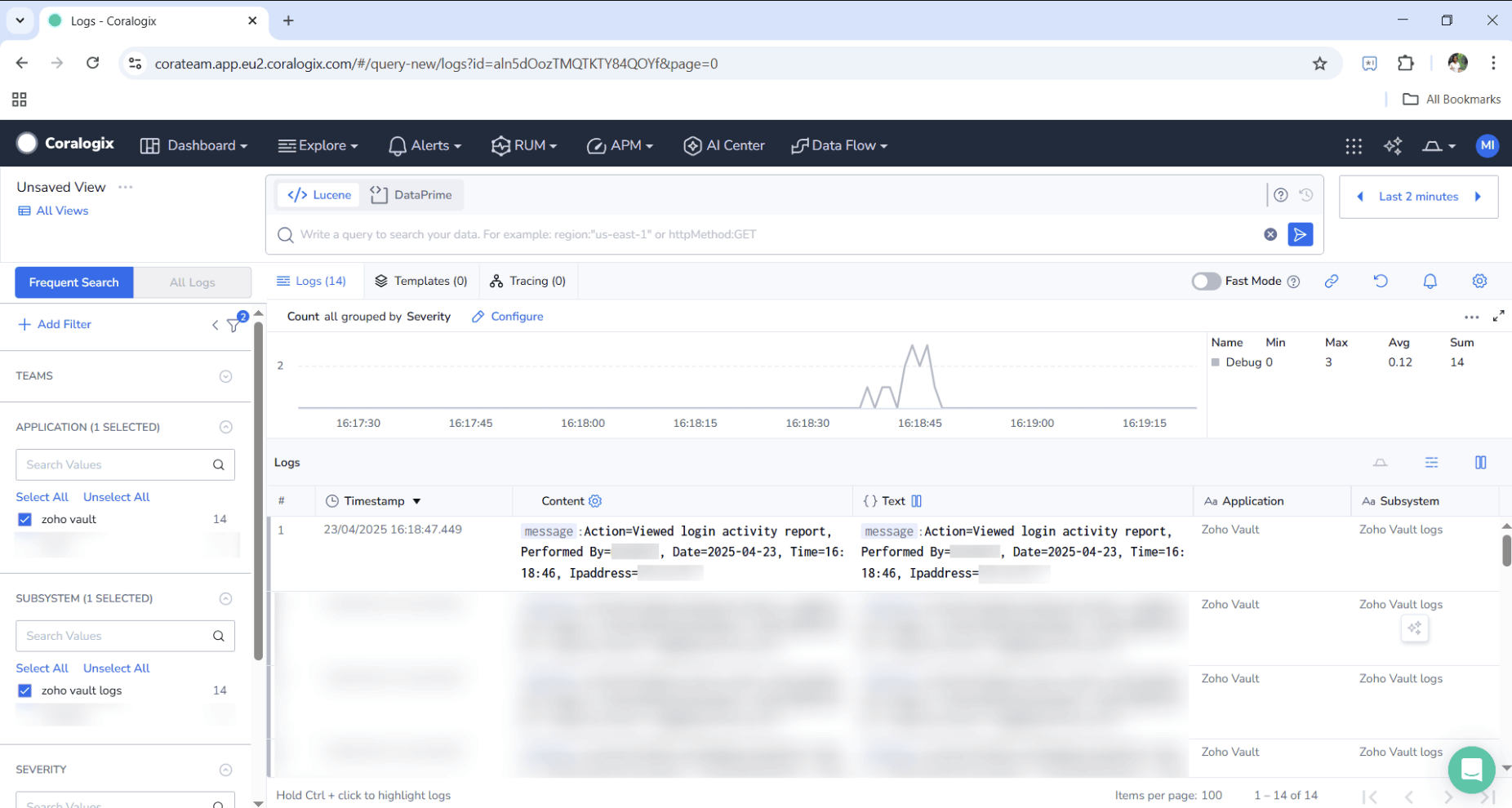This screenshot has width=1512, height=808.
Task: Open Fast Mode help question icon
Action: click(1293, 282)
